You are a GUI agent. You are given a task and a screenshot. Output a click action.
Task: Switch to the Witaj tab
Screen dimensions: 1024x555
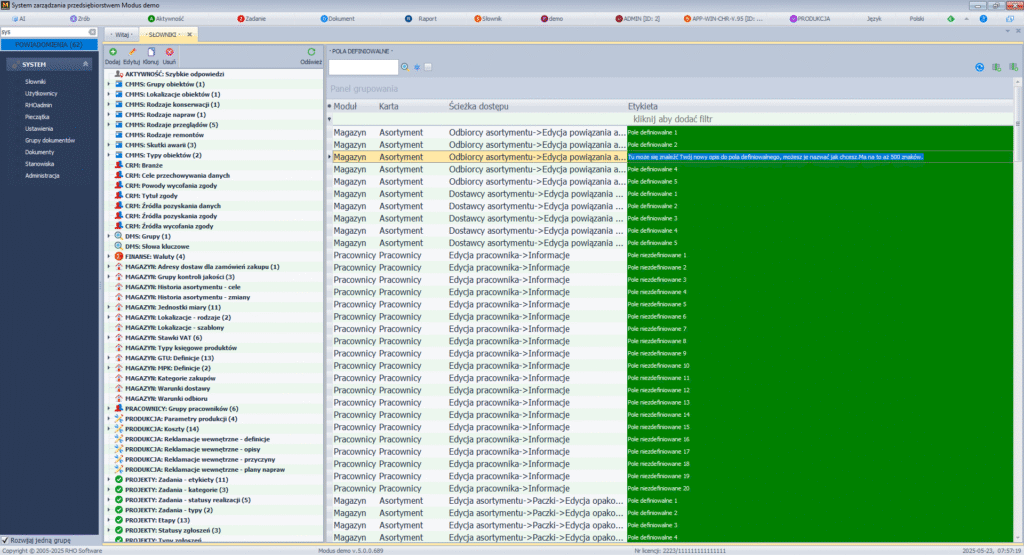click(122, 35)
